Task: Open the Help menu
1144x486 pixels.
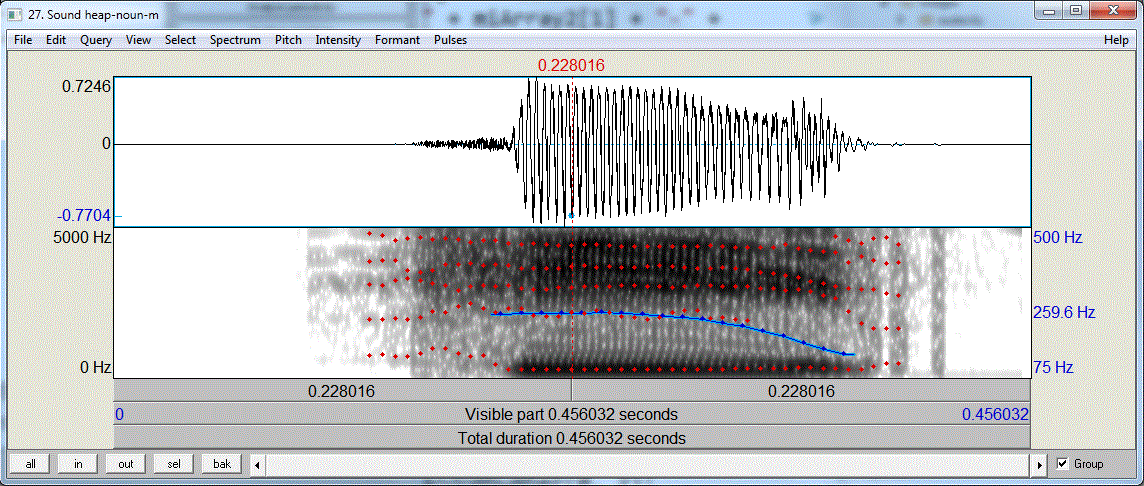Action: [1116, 40]
